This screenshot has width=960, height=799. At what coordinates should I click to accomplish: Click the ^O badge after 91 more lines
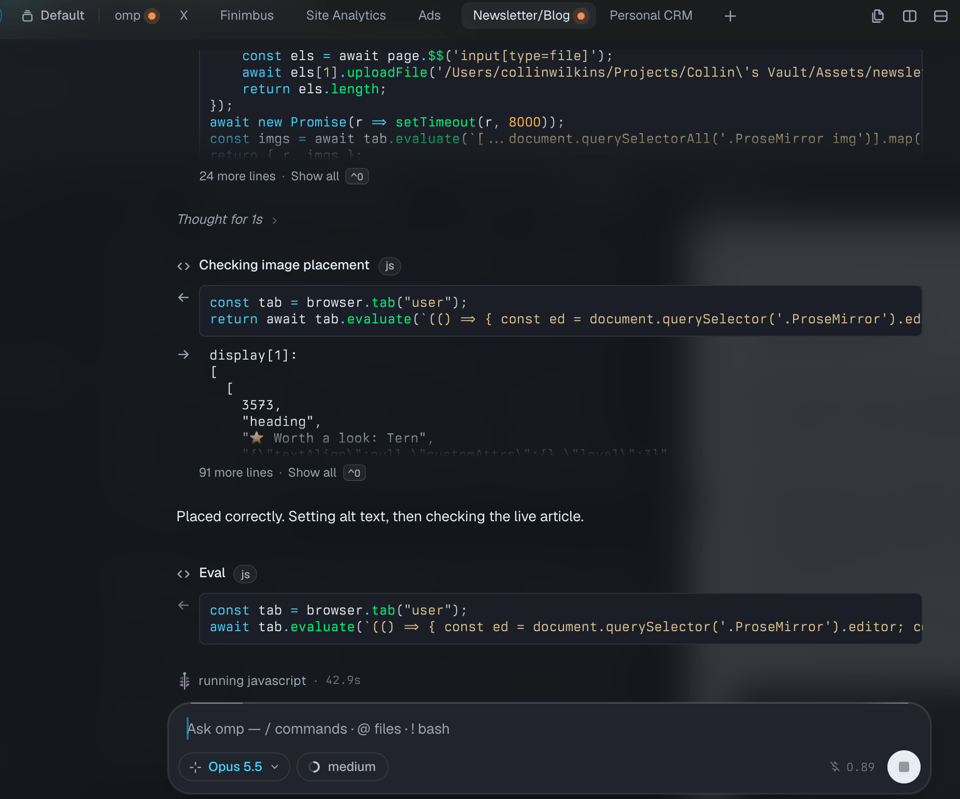point(354,473)
